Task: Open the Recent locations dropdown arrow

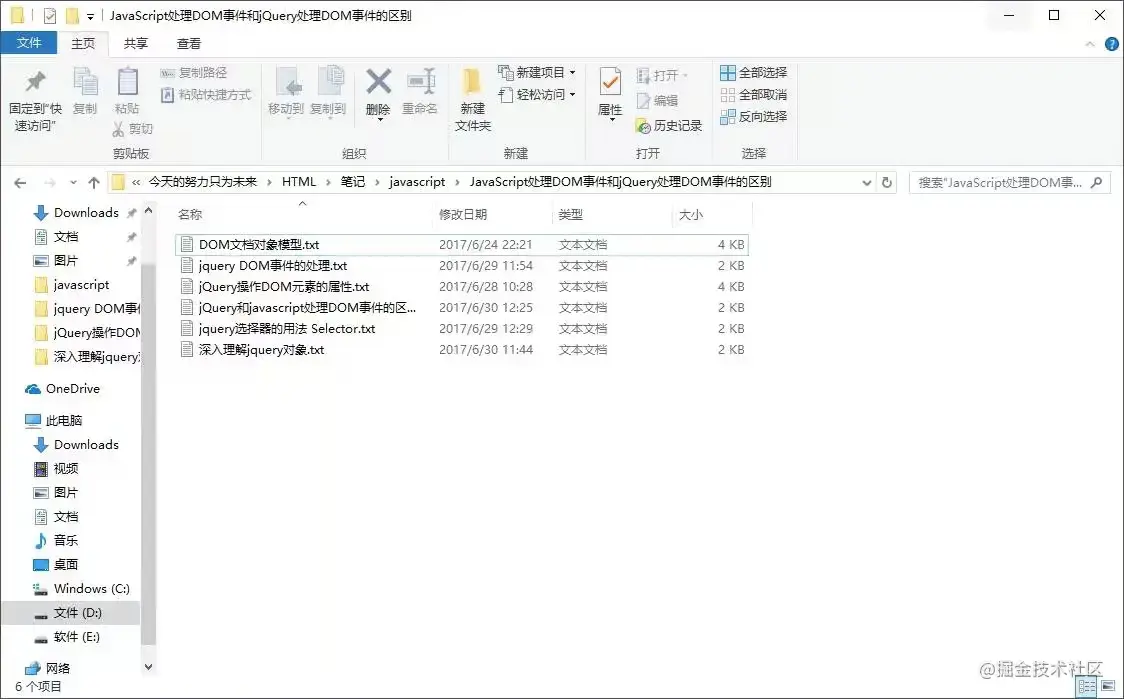Action: pos(73,183)
